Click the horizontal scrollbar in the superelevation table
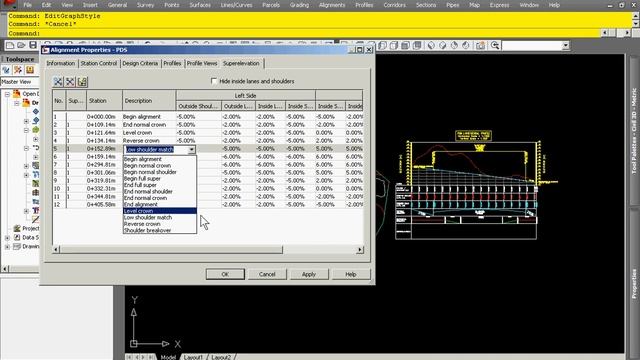Viewport: 640px width, 360px height. click(171, 249)
